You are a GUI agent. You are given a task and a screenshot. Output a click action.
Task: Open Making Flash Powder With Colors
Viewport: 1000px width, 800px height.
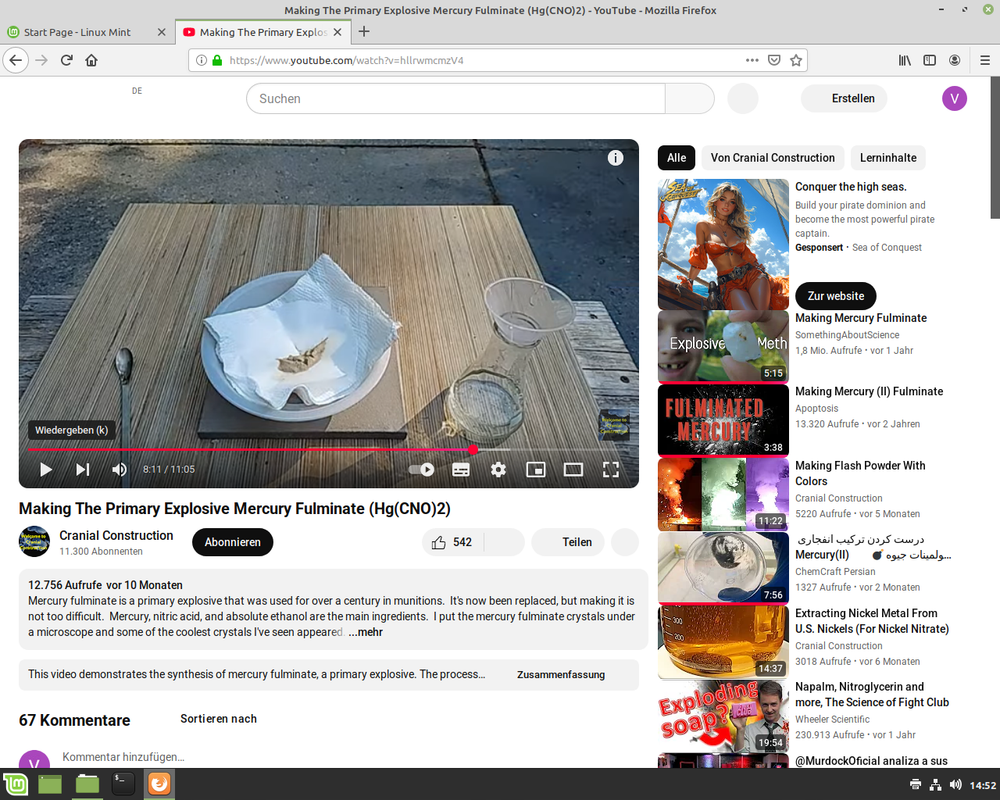pyautogui.click(x=860, y=473)
